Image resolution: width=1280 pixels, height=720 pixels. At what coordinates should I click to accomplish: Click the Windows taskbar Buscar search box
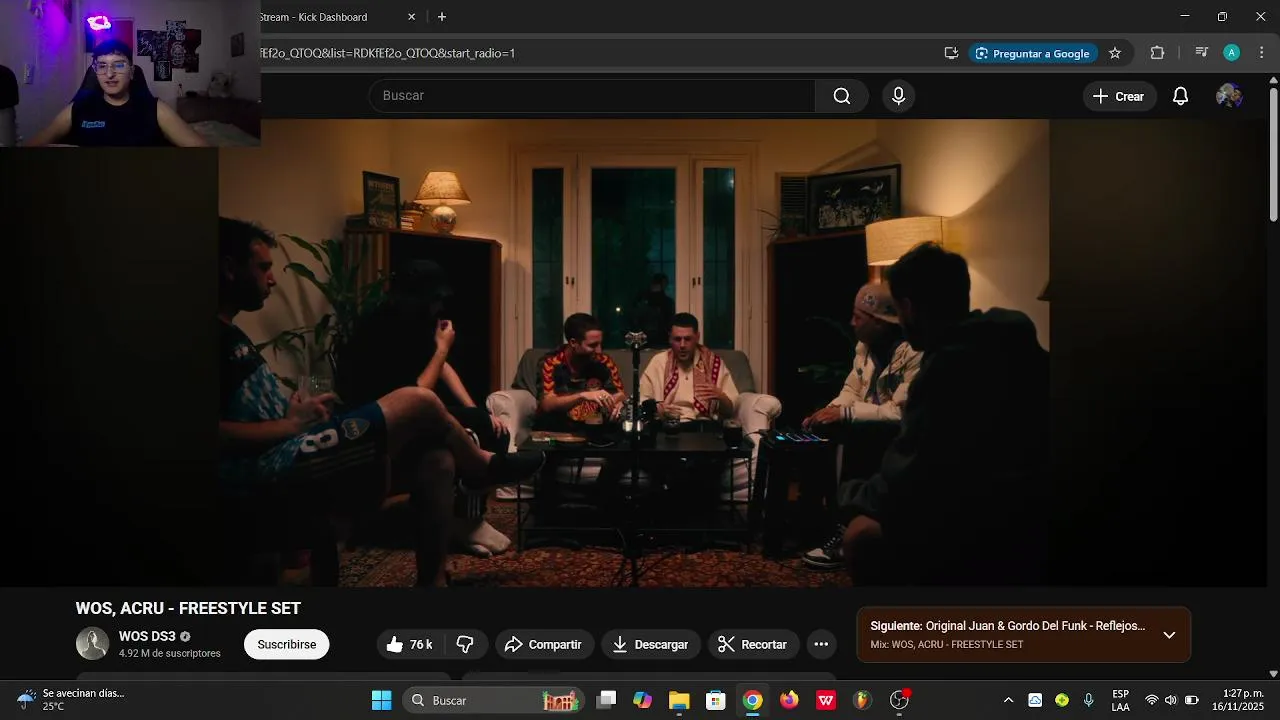(492, 700)
